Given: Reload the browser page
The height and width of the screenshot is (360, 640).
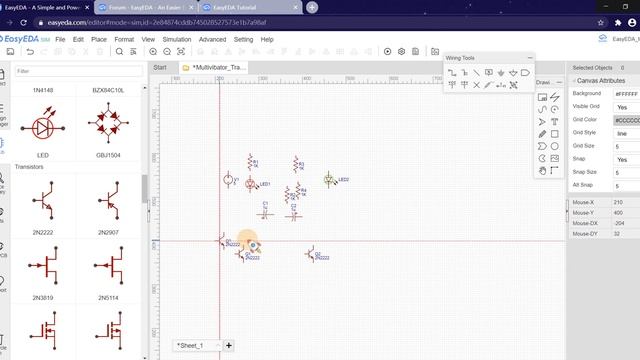Looking at the screenshot, I should coord(23,23).
